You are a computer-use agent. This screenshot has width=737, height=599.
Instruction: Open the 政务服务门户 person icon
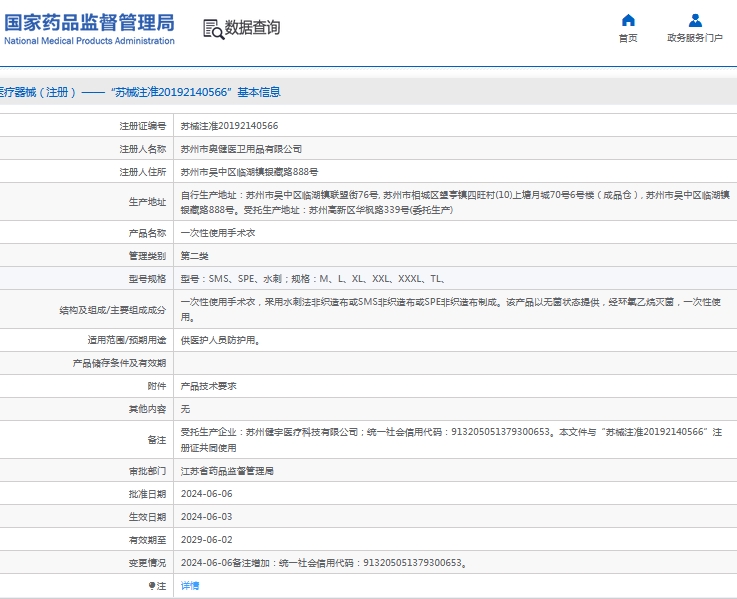pyautogui.click(x=695, y=20)
